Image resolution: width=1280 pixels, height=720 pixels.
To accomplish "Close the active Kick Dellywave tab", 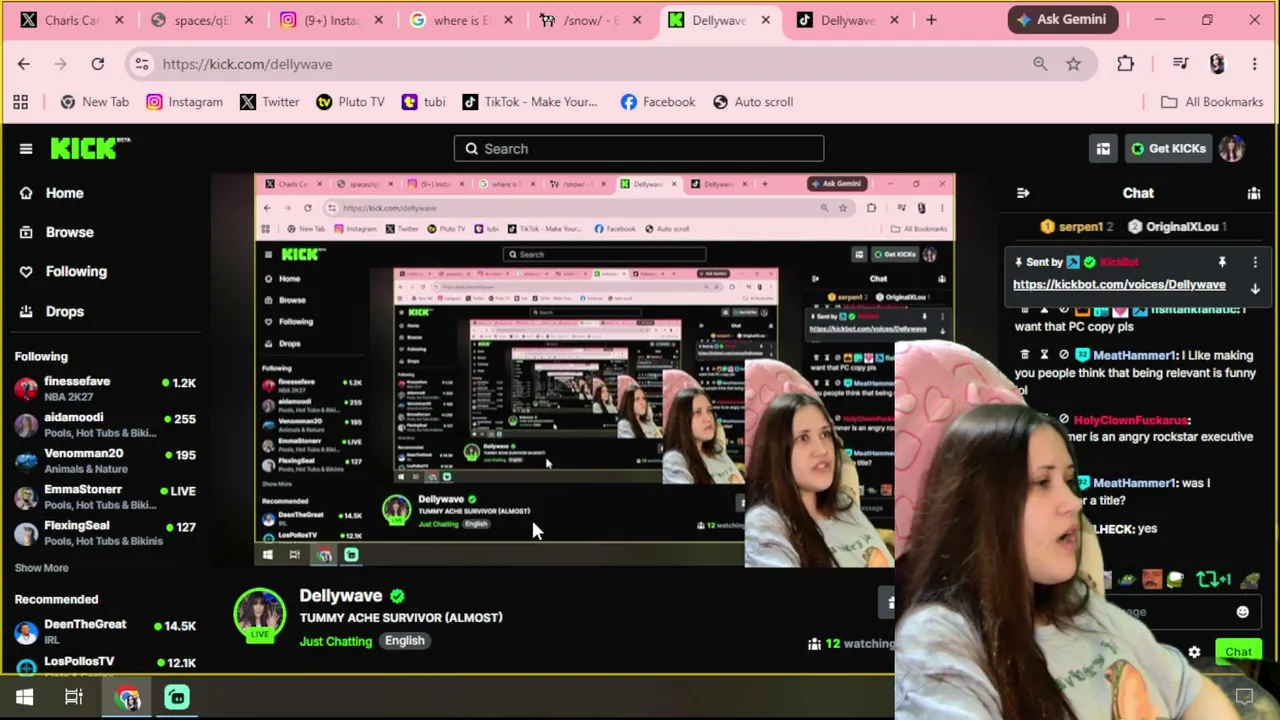I will click(766, 20).
